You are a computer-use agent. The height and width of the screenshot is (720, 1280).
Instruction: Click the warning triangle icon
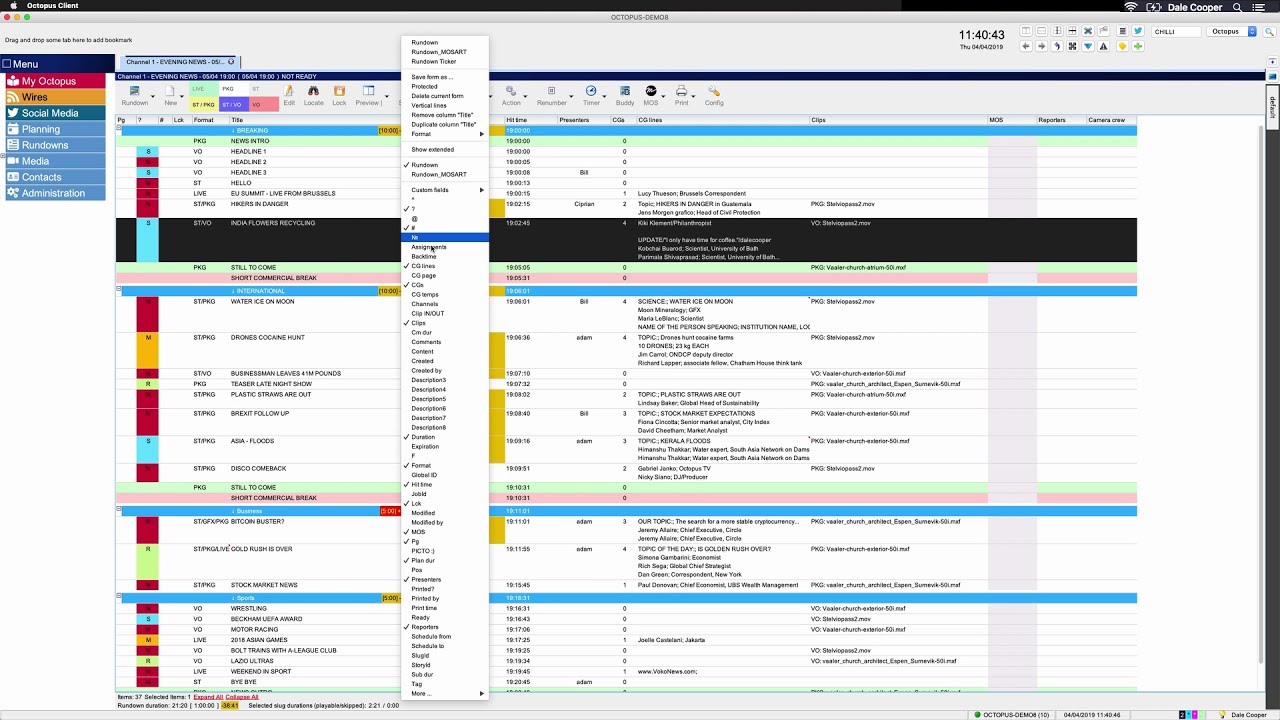point(1103,46)
